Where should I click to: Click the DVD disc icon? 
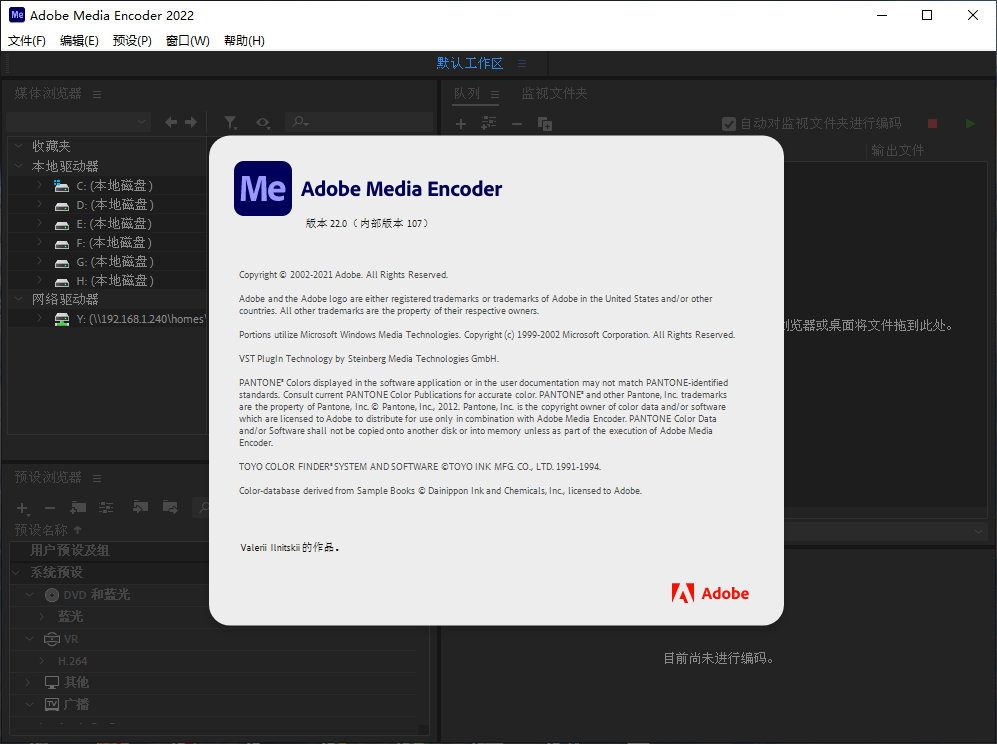click(x=52, y=595)
